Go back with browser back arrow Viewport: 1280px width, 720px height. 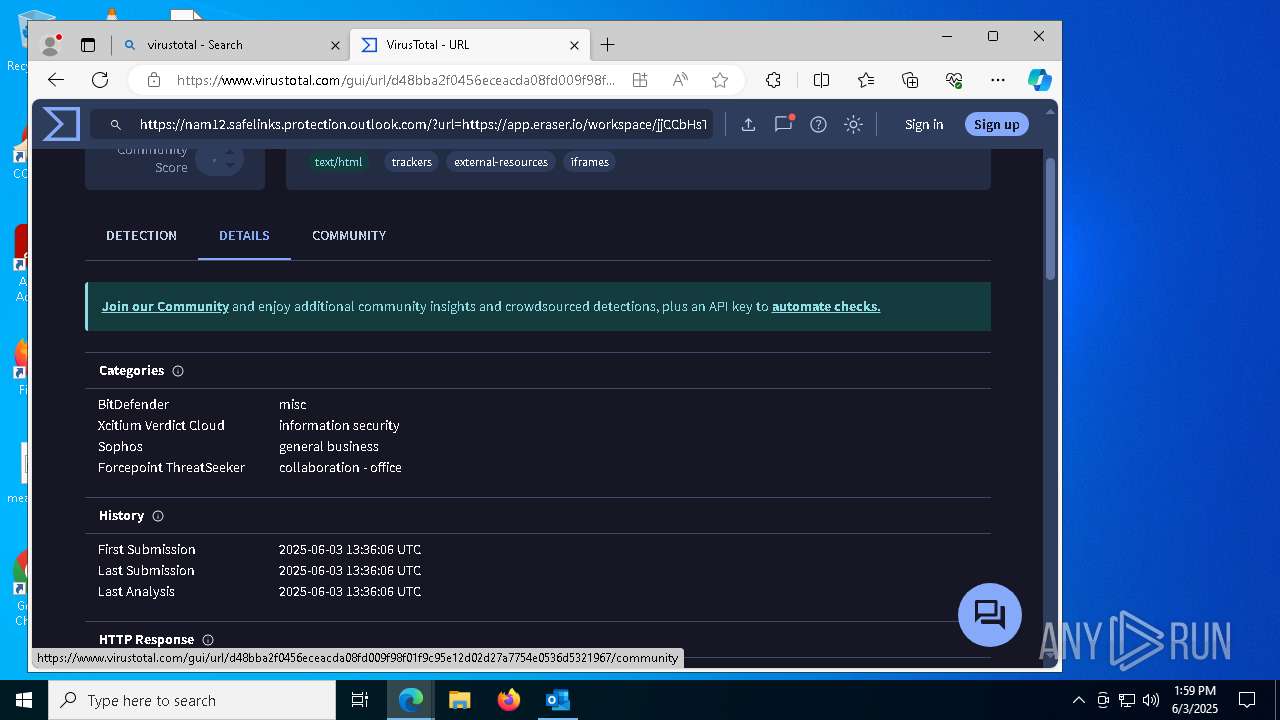tap(56, 80)
